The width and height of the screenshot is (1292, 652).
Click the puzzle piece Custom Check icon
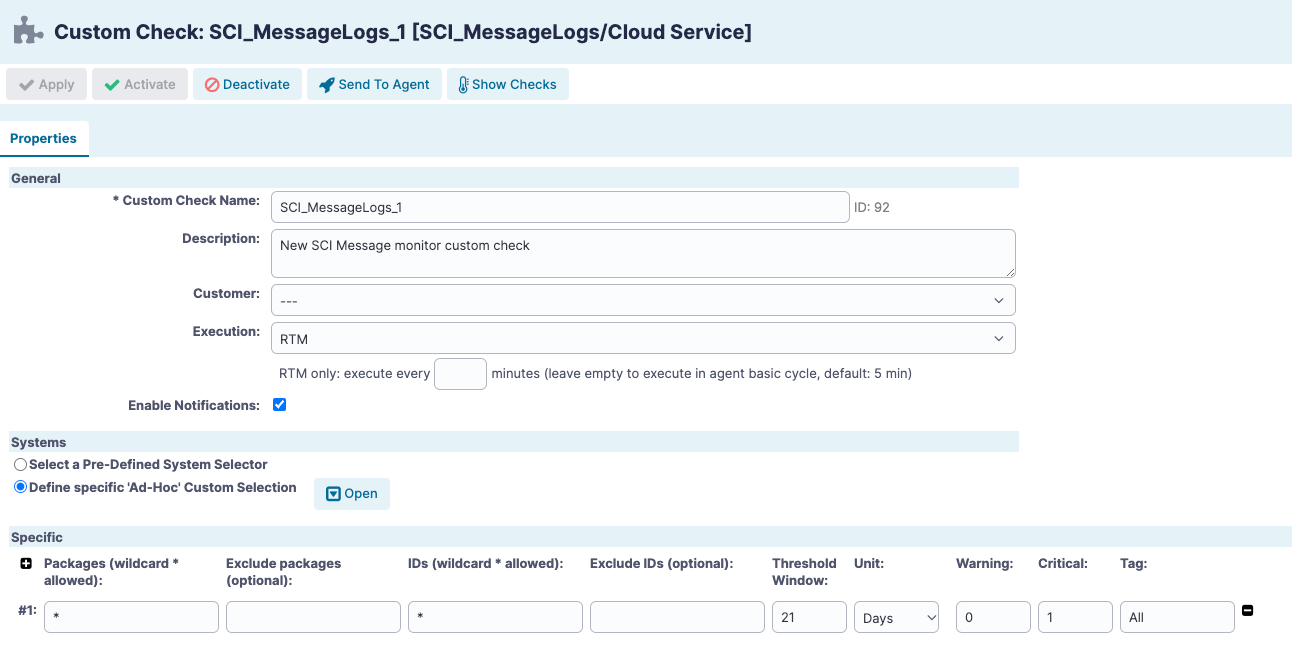tap(27, 31)
